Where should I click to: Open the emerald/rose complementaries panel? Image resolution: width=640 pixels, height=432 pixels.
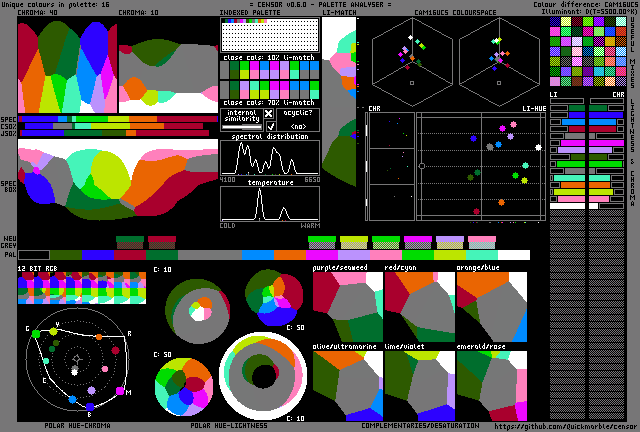[492, 386]
